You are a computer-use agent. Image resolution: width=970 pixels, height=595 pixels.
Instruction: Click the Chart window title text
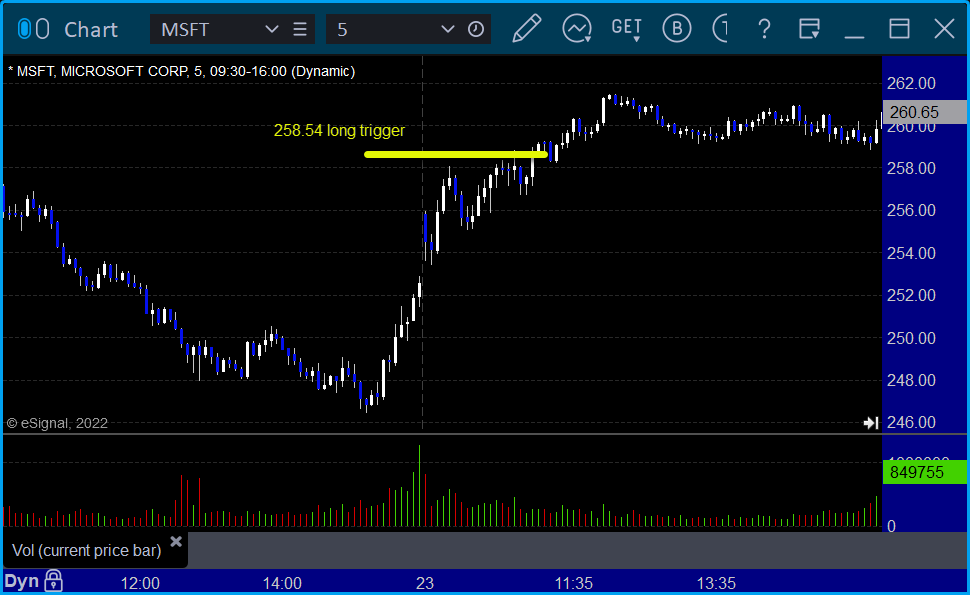coord(91,30)
